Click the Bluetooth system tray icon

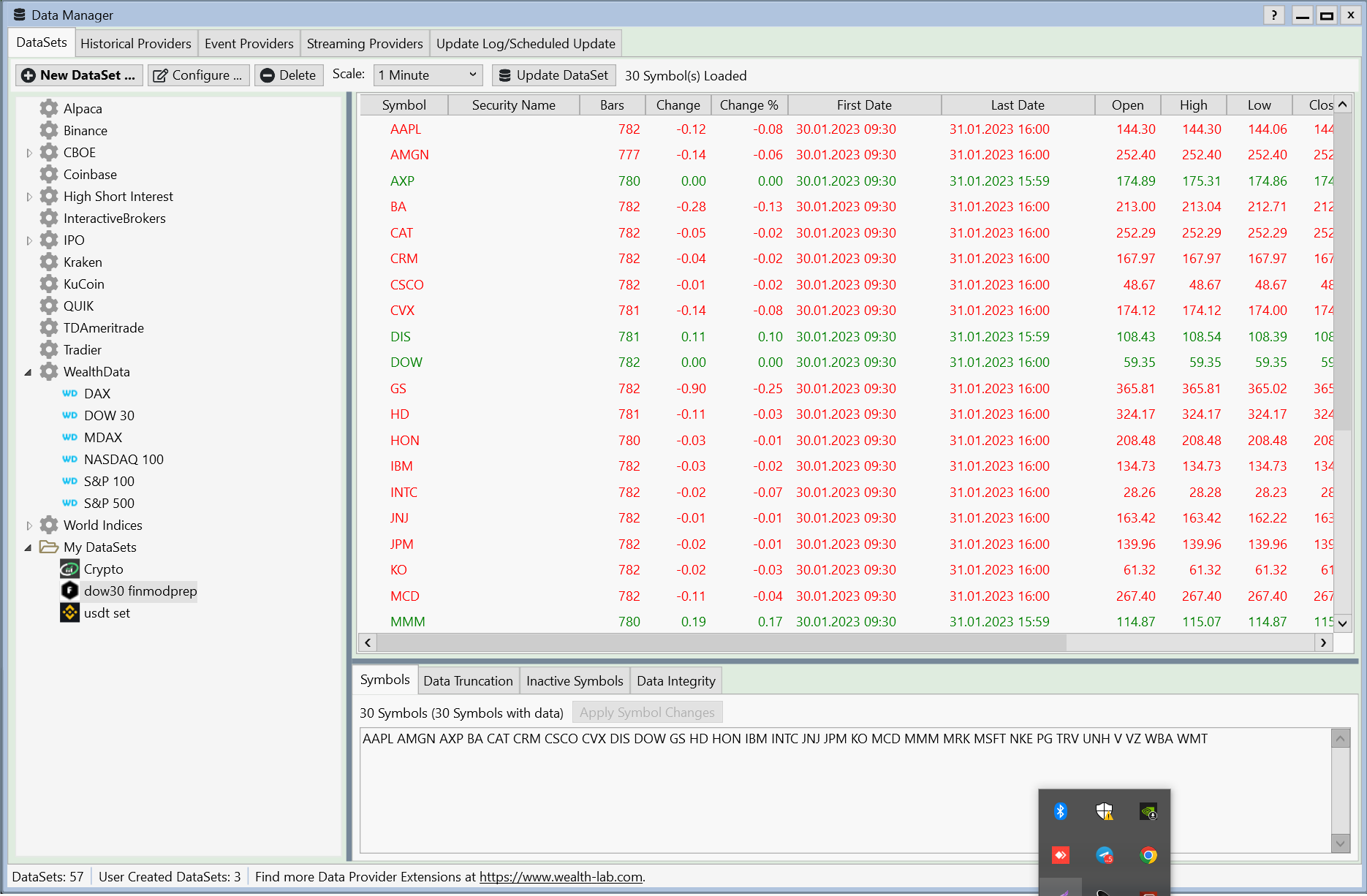click(x=1060, y=810)
